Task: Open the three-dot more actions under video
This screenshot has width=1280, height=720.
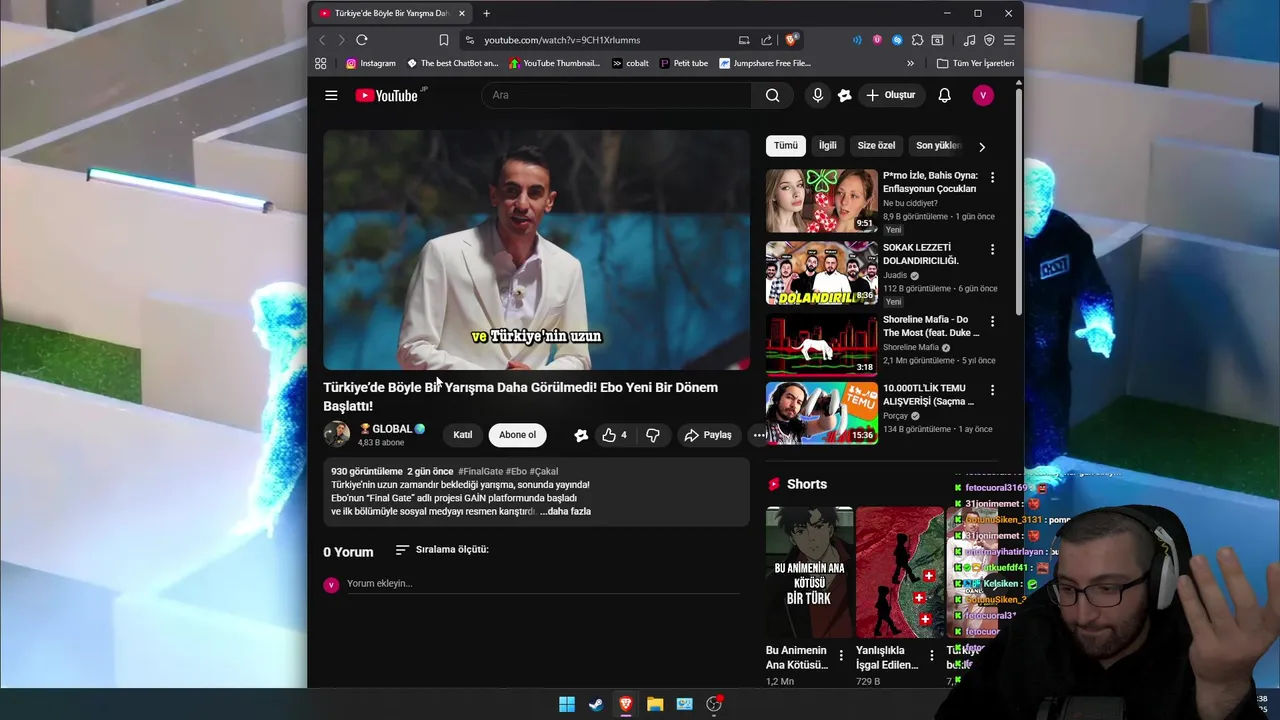Action: (760, 435)
